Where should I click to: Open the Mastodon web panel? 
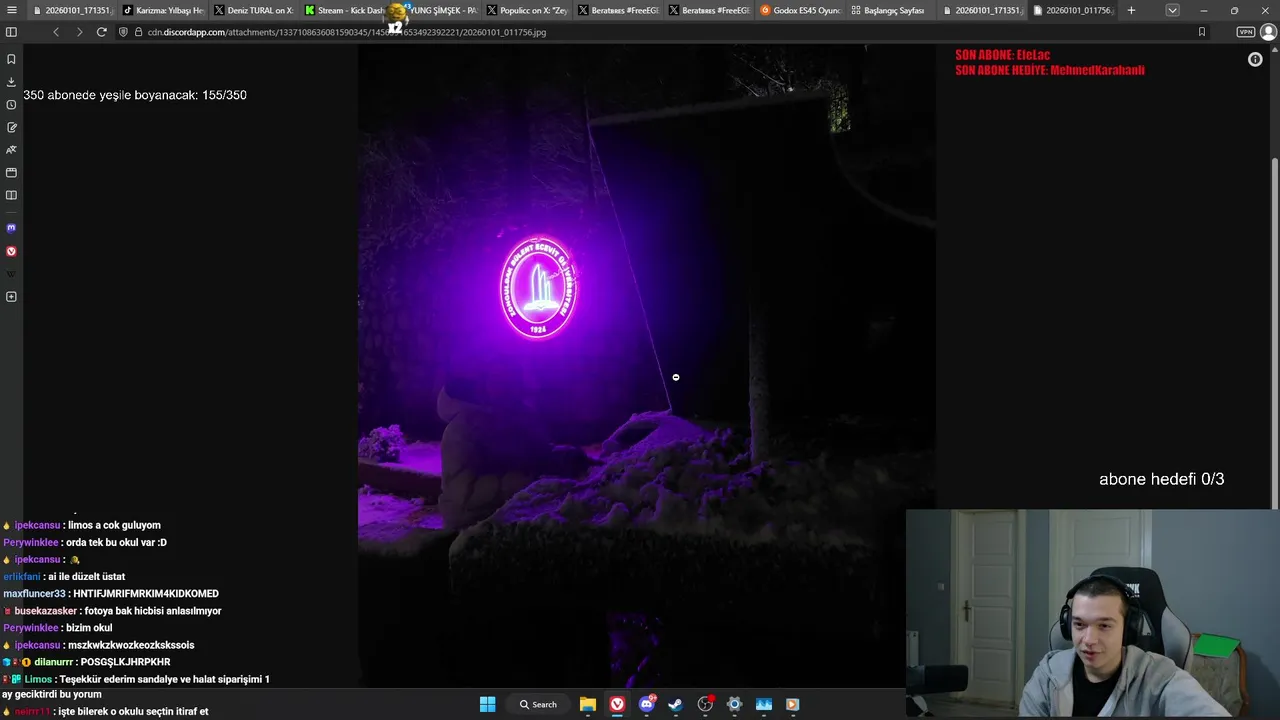coord(11,228)
